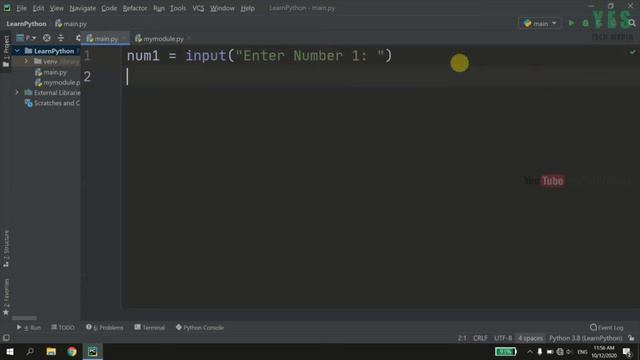Open the Event Log
Screen dimensions: 640x360
point(607,327)
